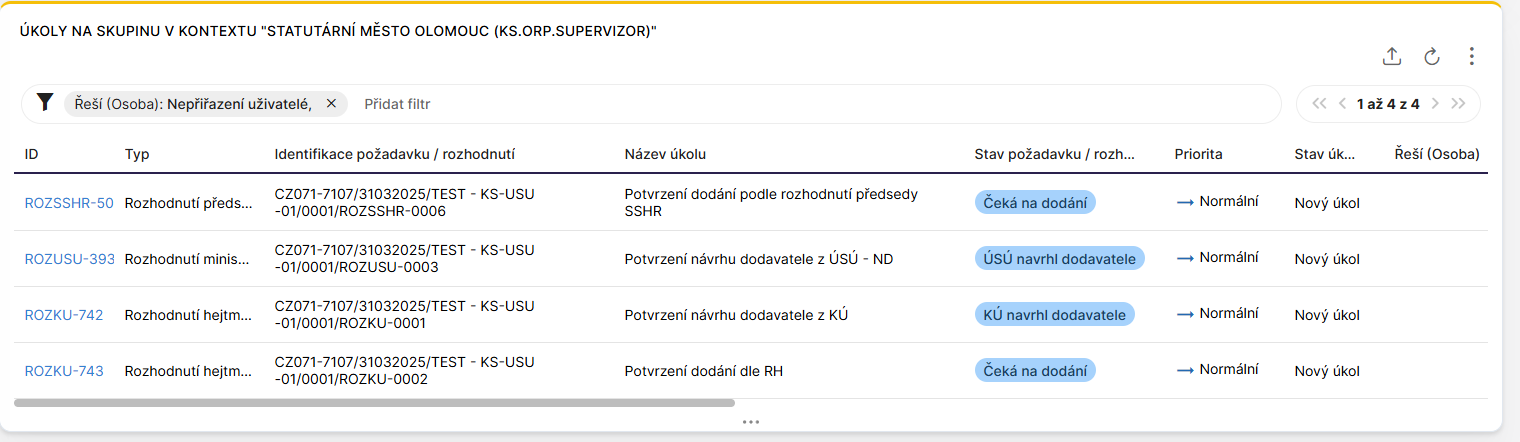
Task: Click the bottom three-dot resize handle
Action: click(751, 422)
